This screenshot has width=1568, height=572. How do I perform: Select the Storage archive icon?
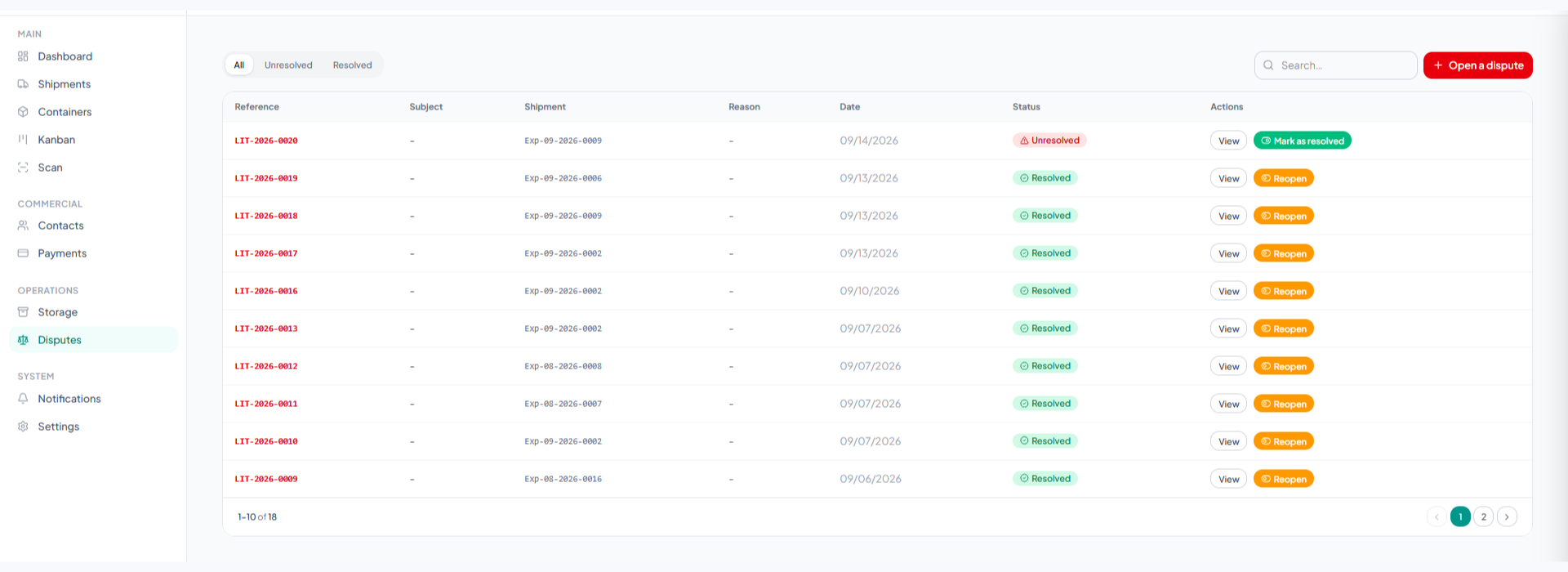pyautogui.click(x=23, y=312)
